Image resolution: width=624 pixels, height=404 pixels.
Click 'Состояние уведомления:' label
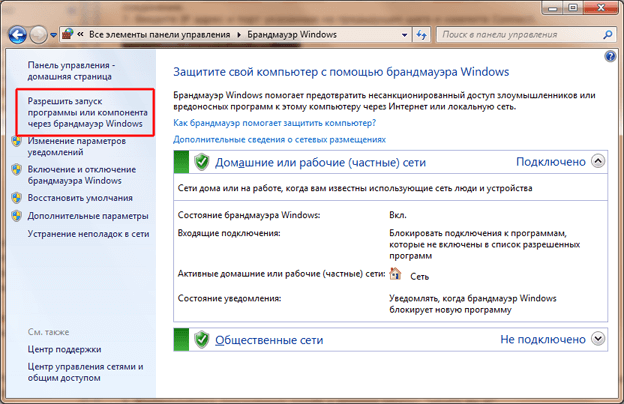[229, 299]
